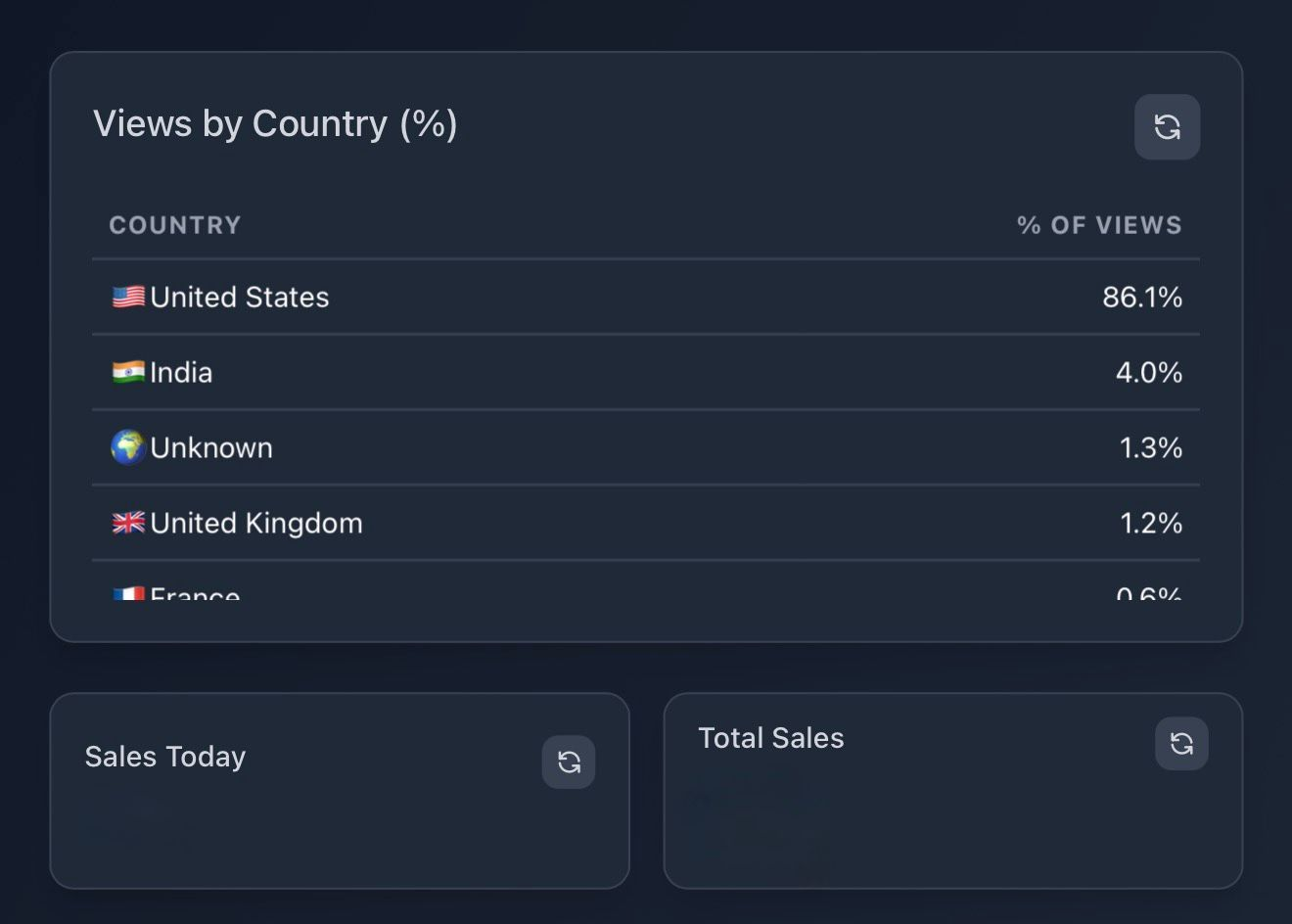Click the Sales Today label
This screenshot has width=1292, height=924.
pos(164,756)
